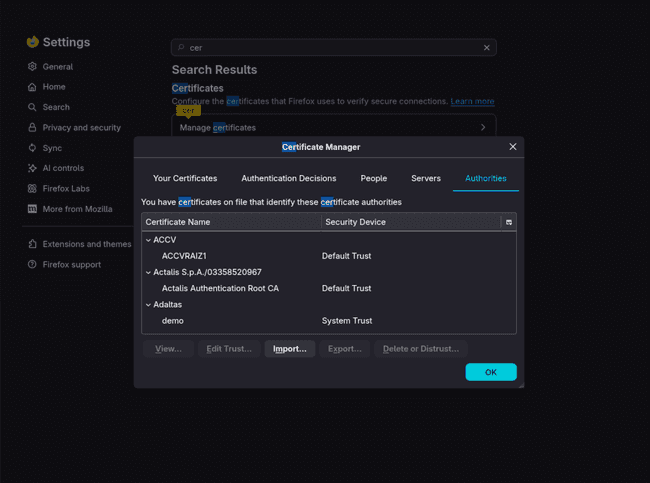
Task: Open Firefox support link
Action: click(72, 265)
